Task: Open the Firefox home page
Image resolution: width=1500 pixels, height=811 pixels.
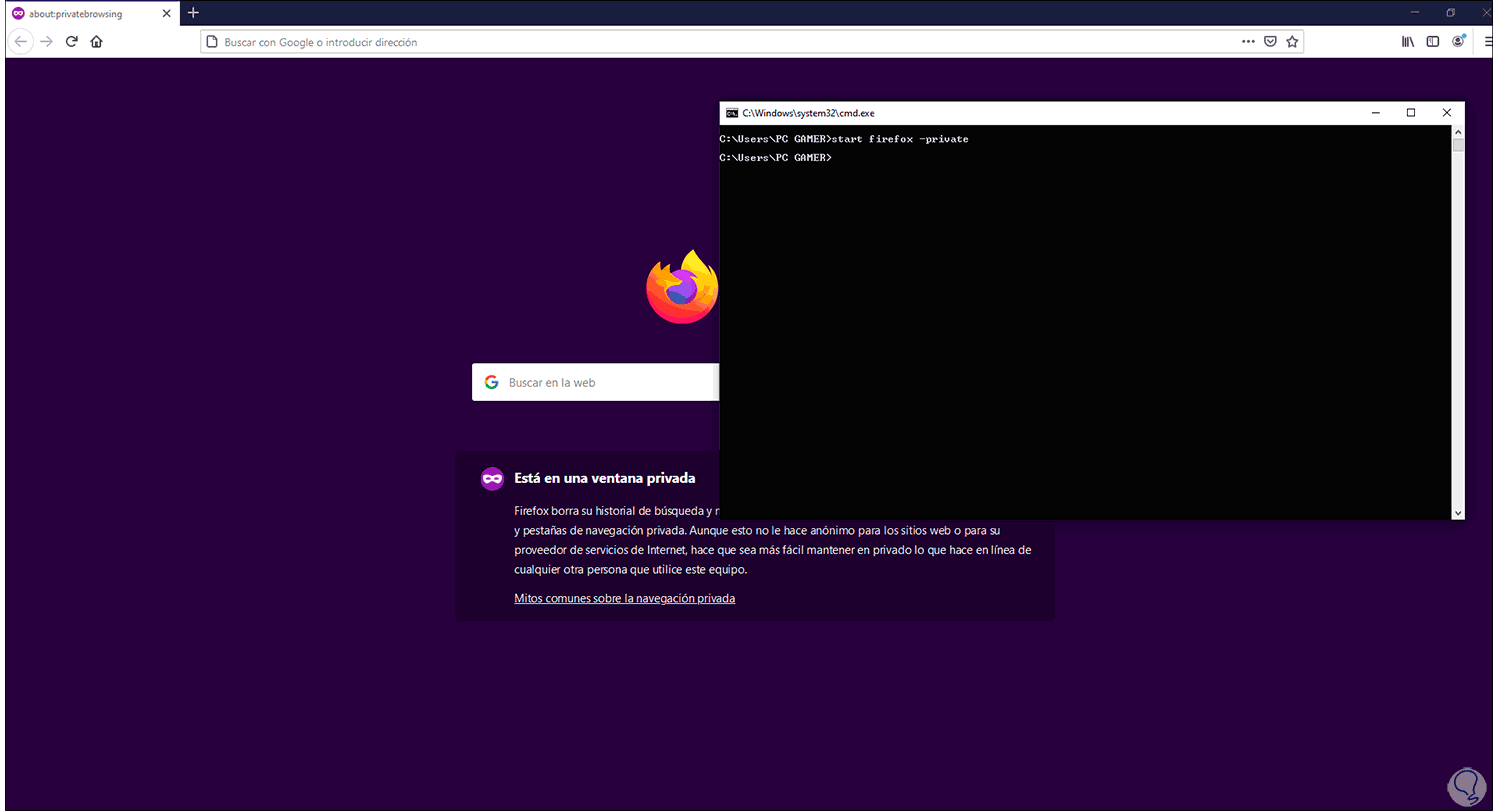Action: 96,42
